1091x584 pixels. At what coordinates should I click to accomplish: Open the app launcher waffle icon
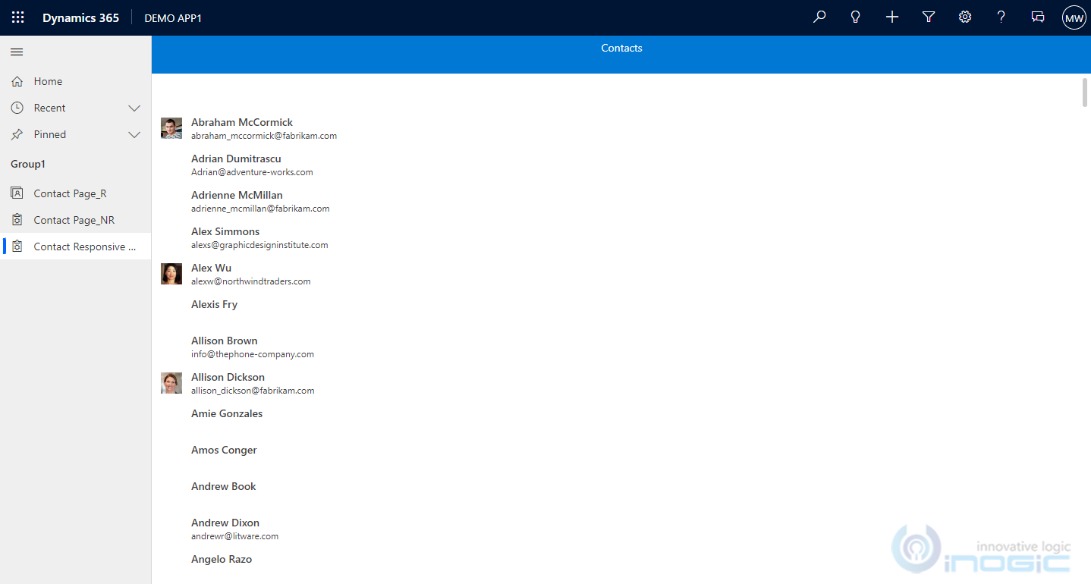coord(17,17)
